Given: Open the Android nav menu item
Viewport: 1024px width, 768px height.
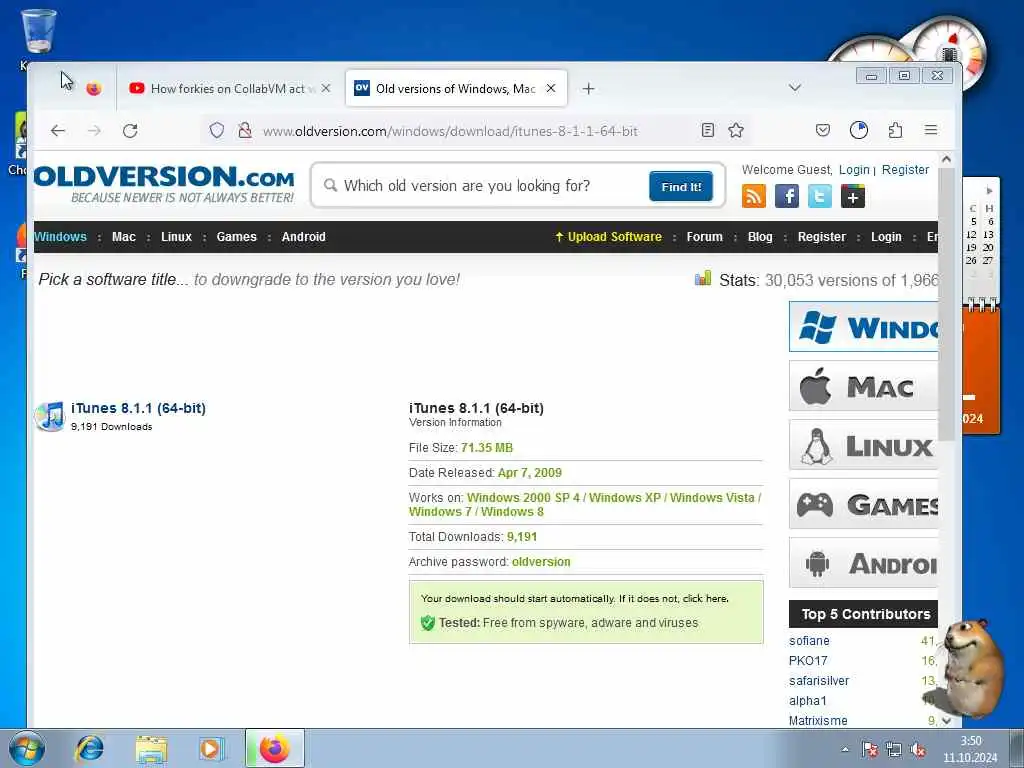Looking at the screenshot, I should point(304,236).
